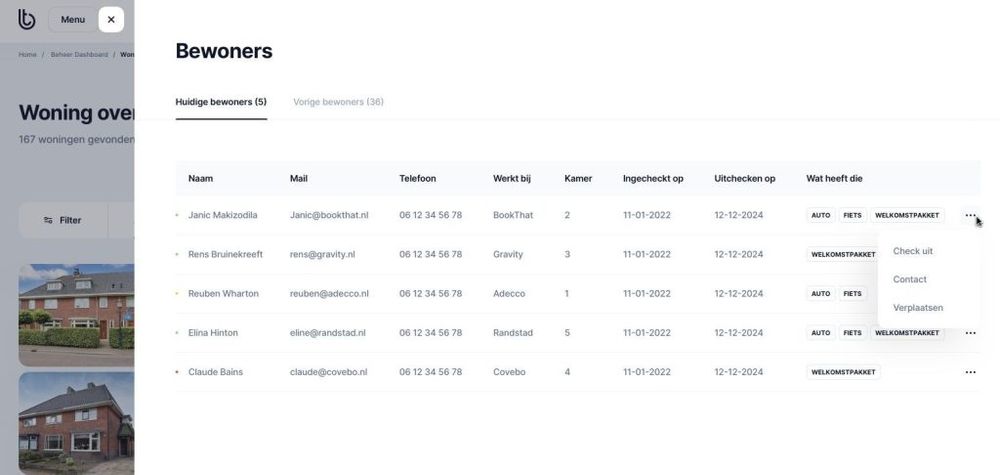Click AUTO tag in Elina's row
Viewport: 1000px width, 475px height.
[x=821, y=333]
